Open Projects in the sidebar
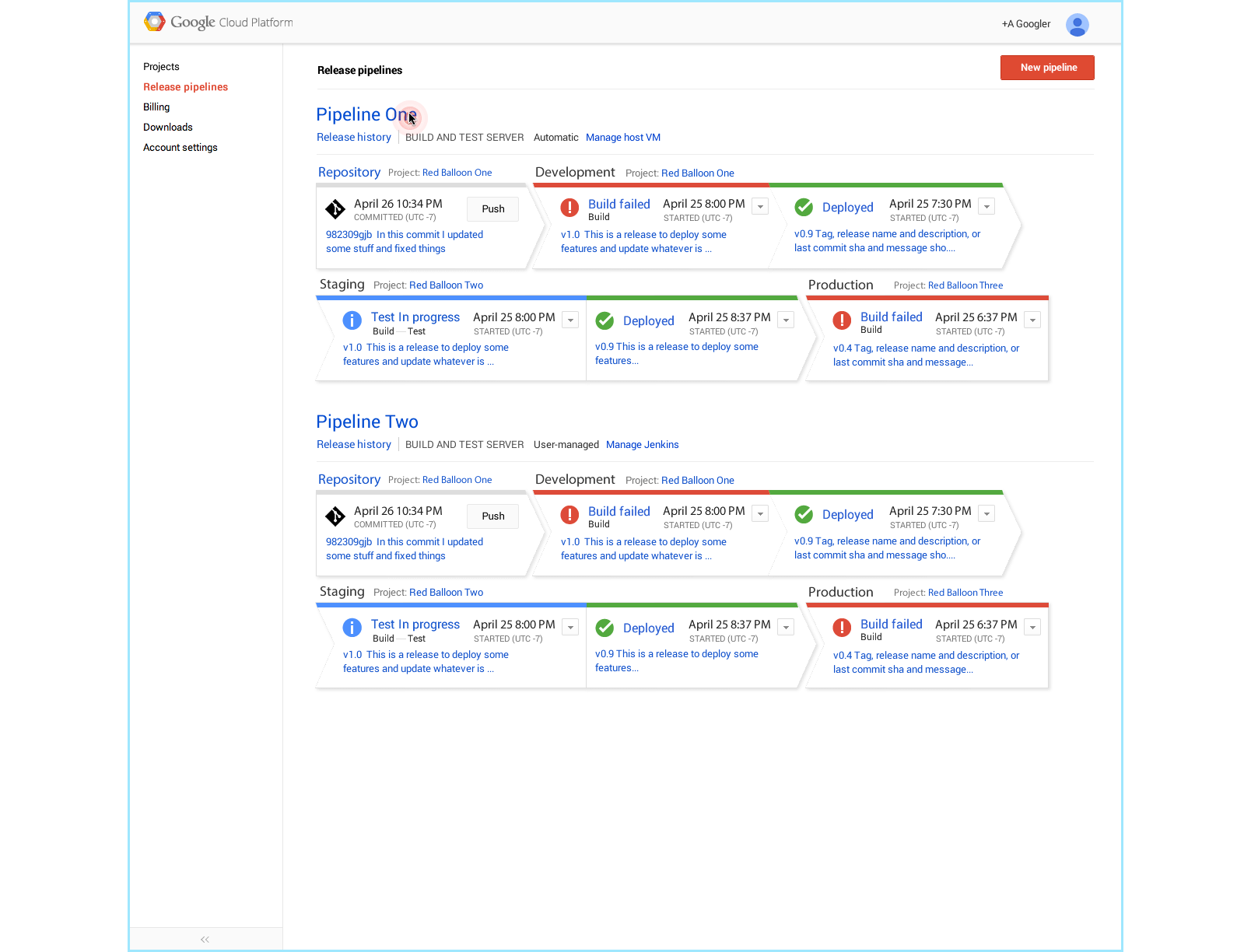 tap(161, 67)
